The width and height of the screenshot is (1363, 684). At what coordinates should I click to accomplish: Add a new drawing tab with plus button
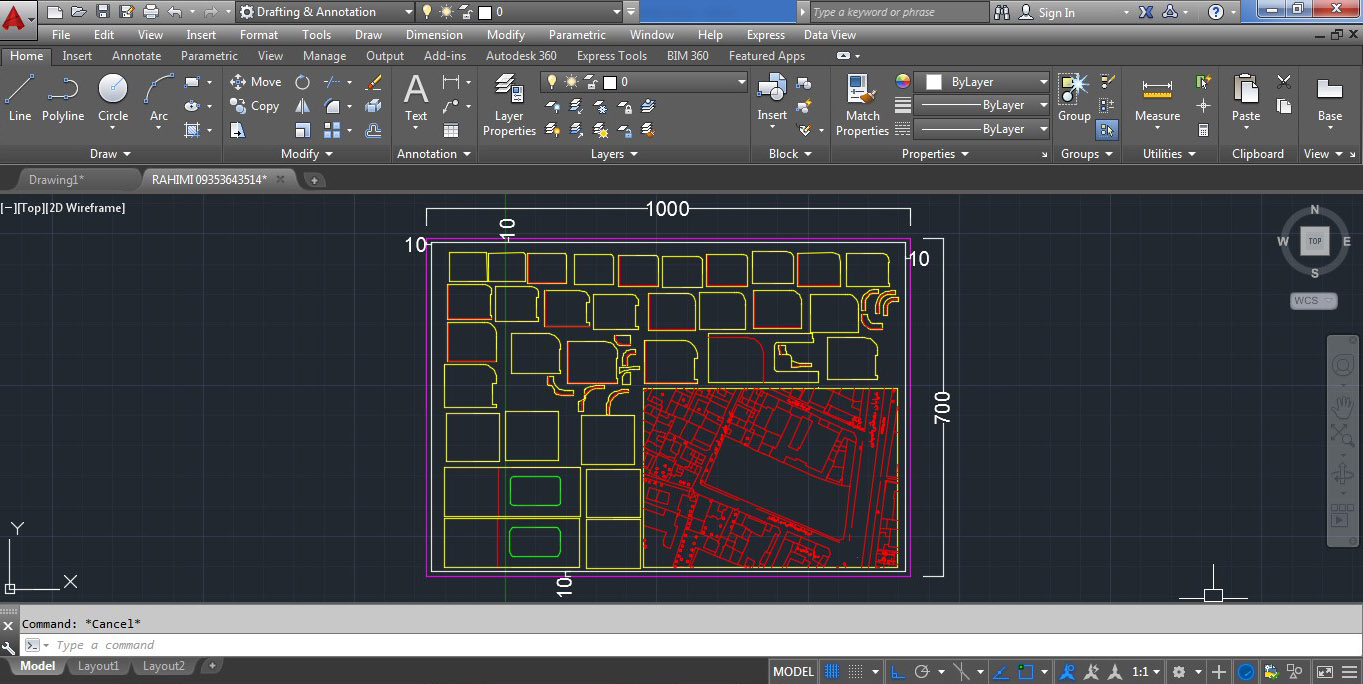[x=314, y=180]
